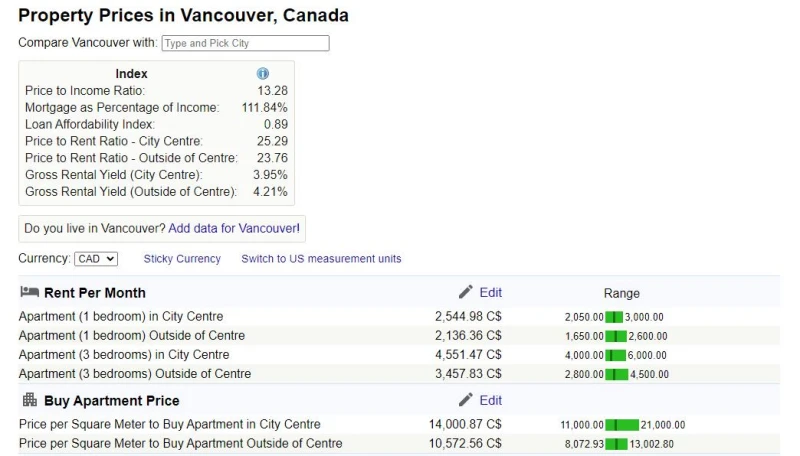The height and width of the screenshot is (456, 800).
Task: Click the 3,457.83 C$ rent value
Action: (468, 374)
